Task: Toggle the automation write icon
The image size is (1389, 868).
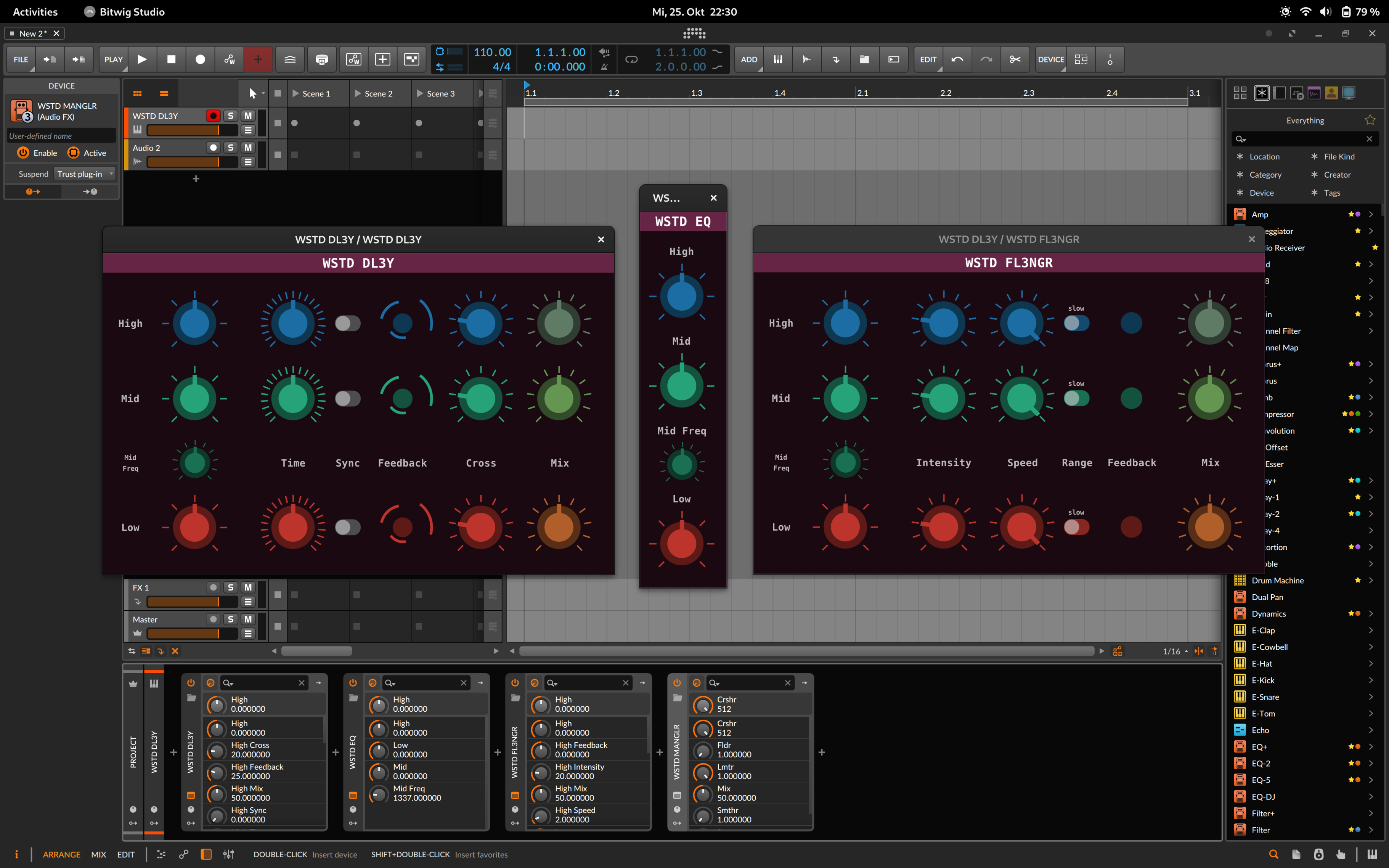Action: pos(229,59)
